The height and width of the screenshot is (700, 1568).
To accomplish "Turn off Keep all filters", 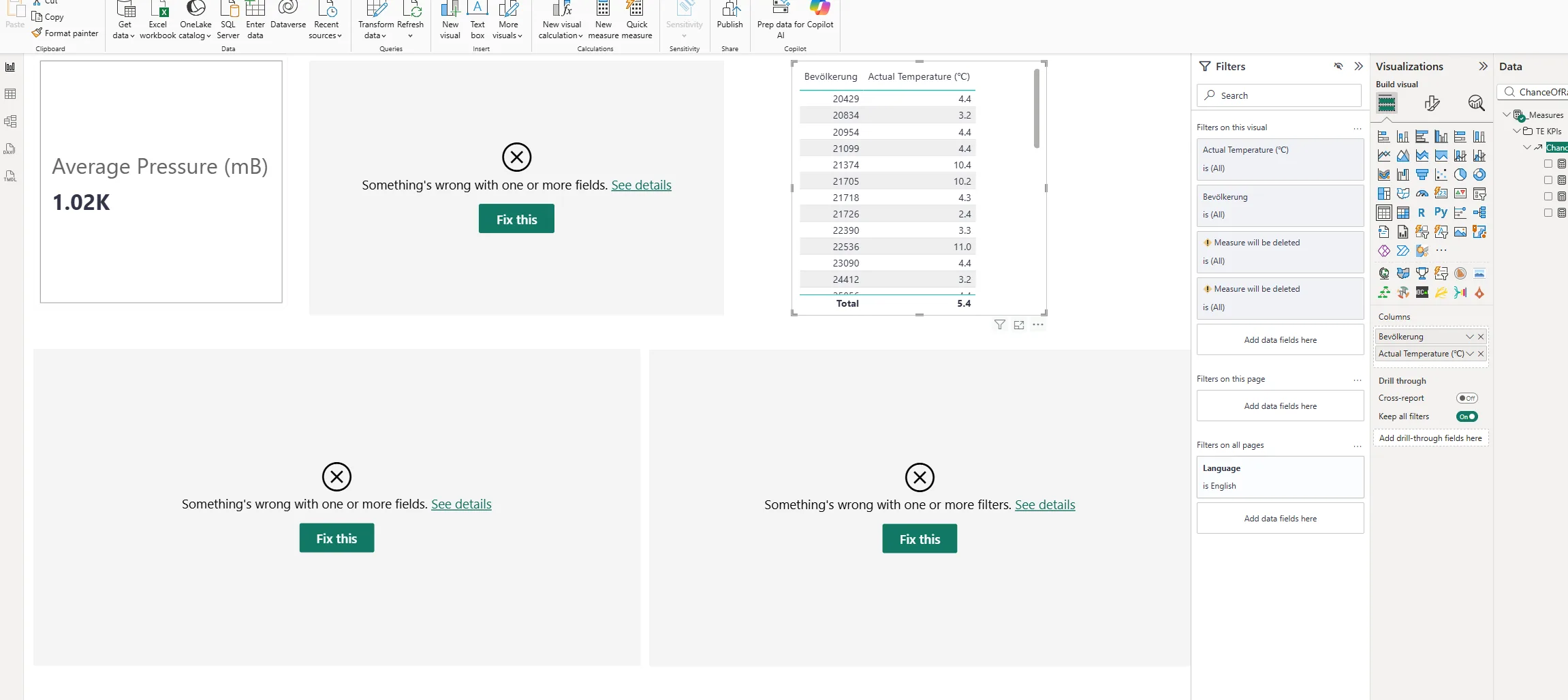I will [x=1467, y=416].
